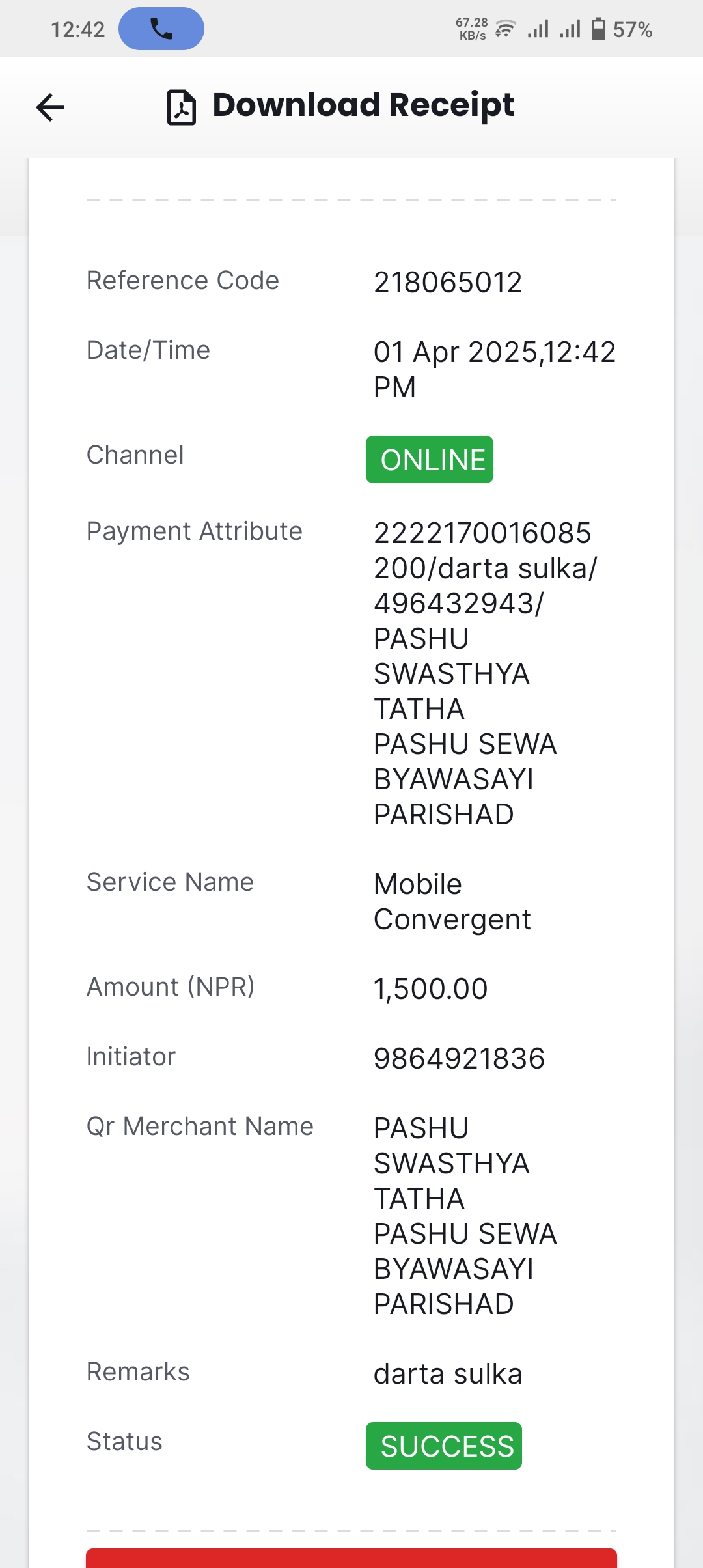This screenshot has height=1568, width=703.
Task: Select the initiator number 9864921836
Action: (459, 1059)
